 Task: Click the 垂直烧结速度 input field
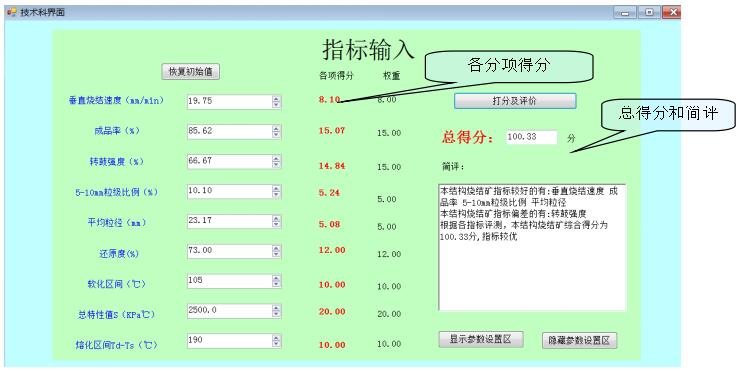229,101
